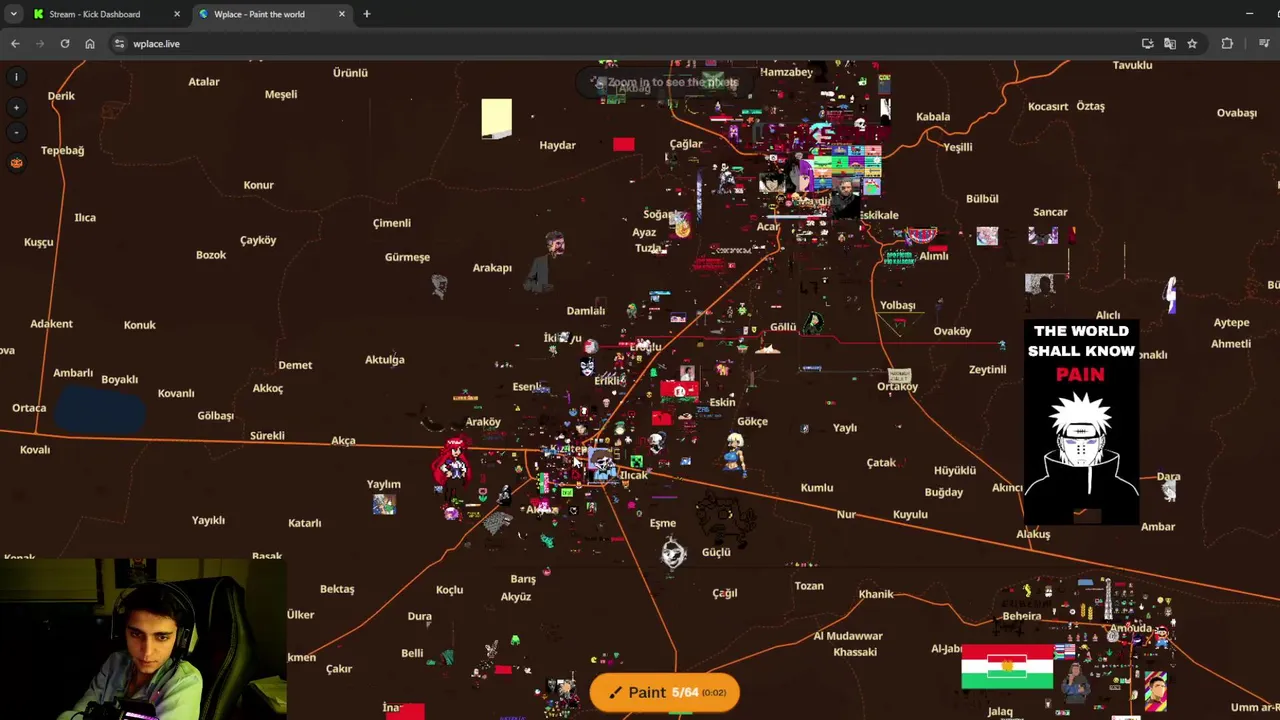Install the app via address bar icon
The width and height of the screenshot is (1280, 720).
(x=1147, y=44)
